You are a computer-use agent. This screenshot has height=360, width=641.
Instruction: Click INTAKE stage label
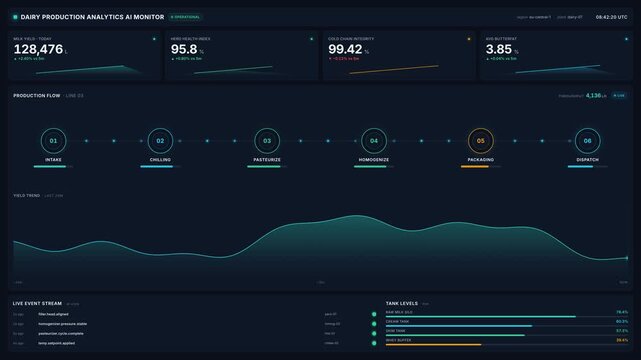pos(54,160)
